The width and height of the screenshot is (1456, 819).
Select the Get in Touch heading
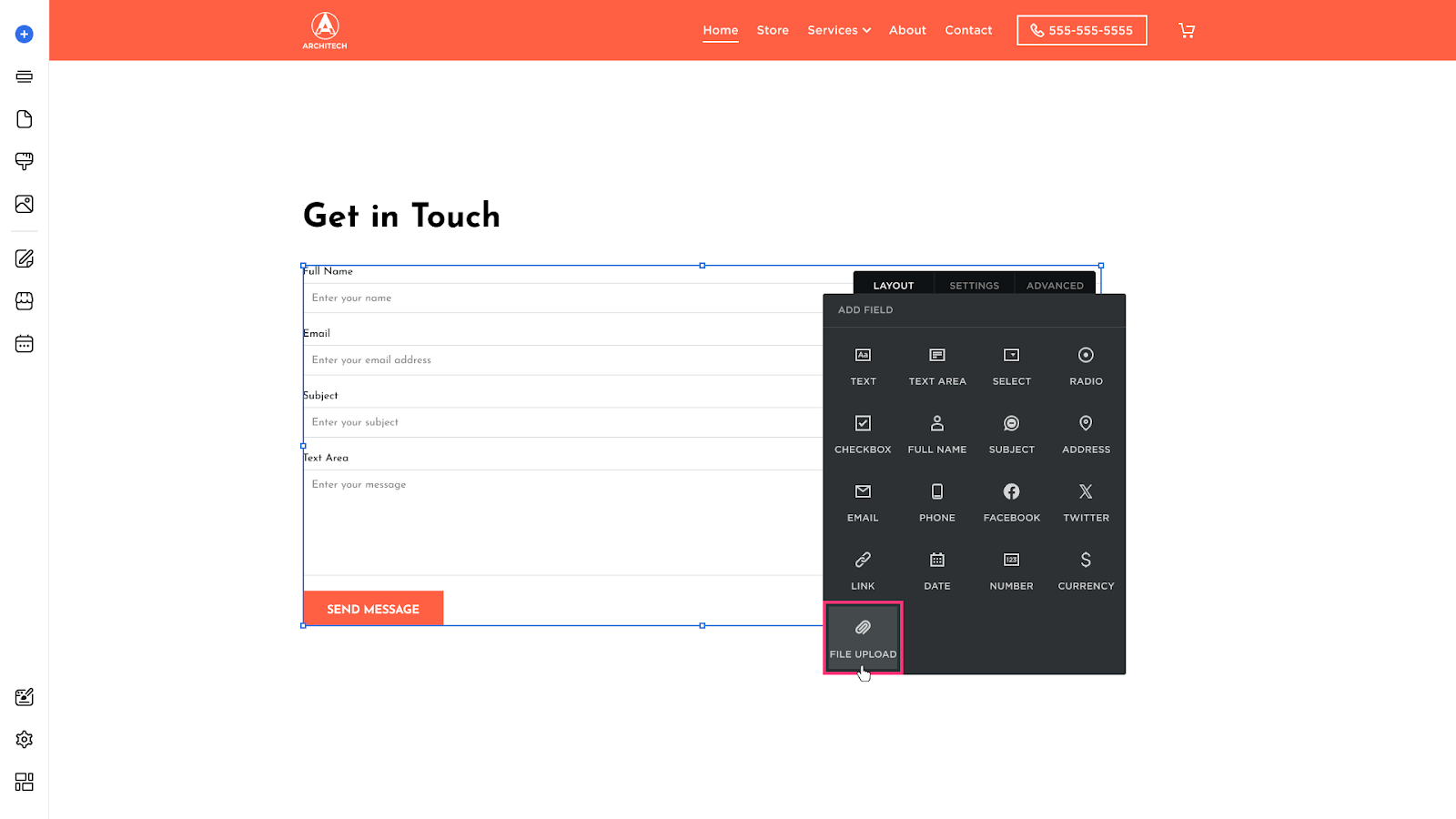pos(401,216)
